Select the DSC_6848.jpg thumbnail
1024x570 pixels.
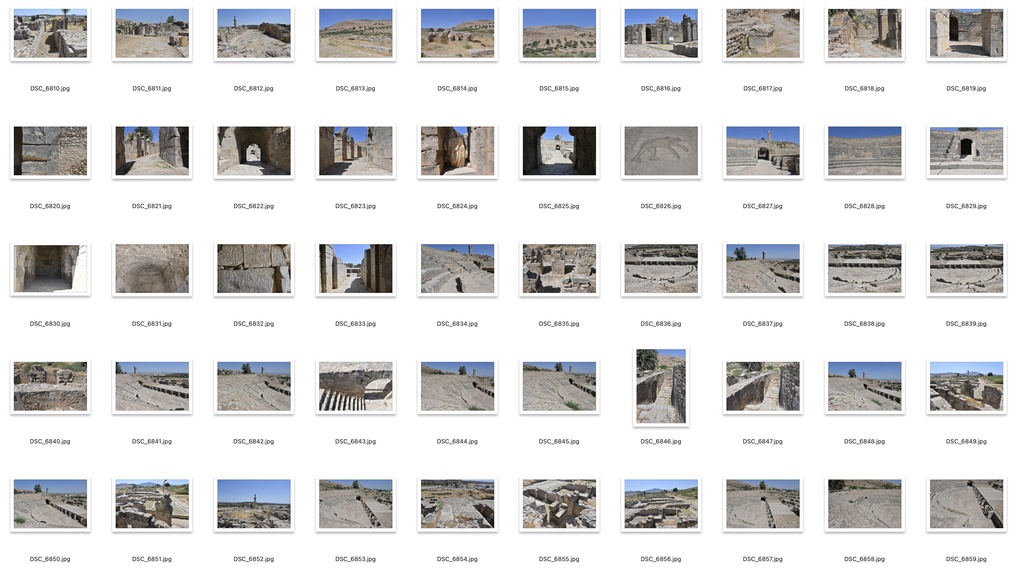point(865,386)
